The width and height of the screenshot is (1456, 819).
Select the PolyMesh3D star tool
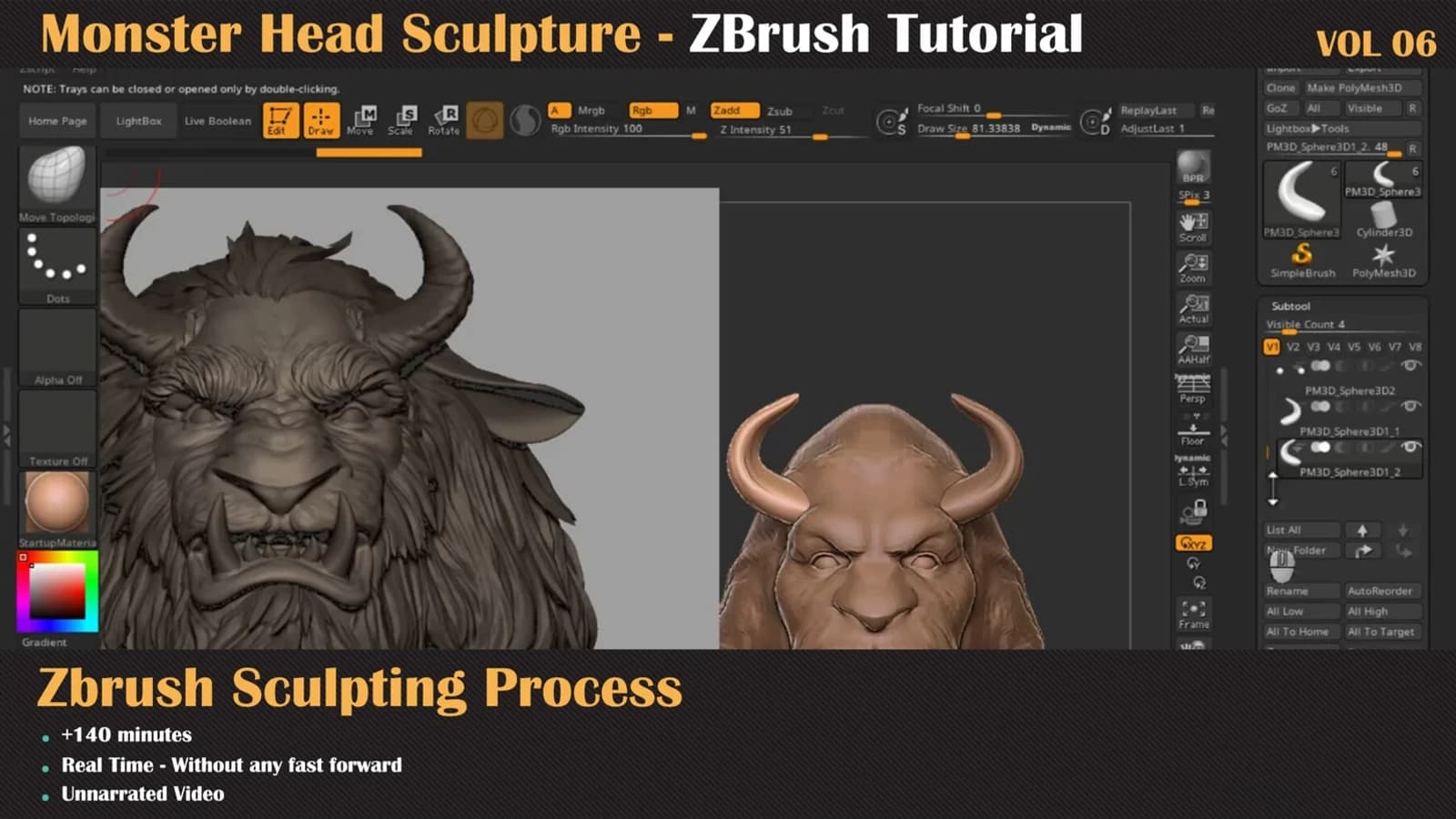[x=1383, y=260]
